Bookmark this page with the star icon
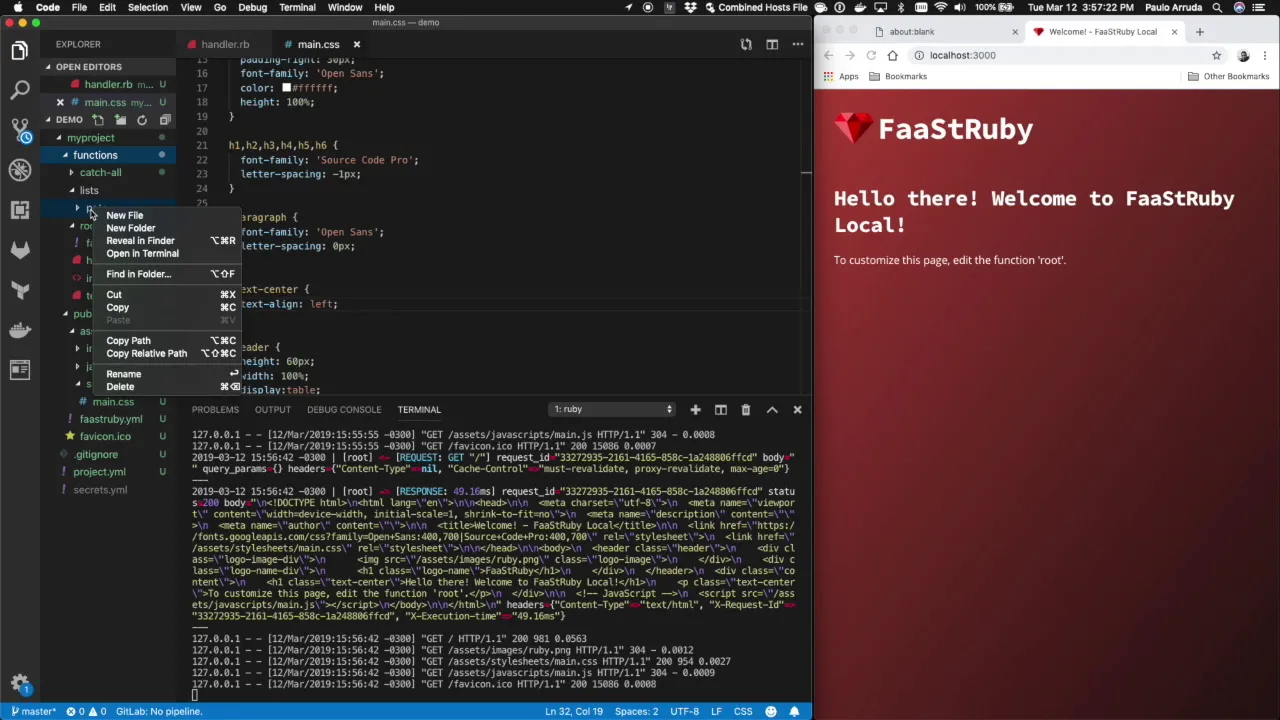This screenshot has width=1280, height=720. 1216,55
